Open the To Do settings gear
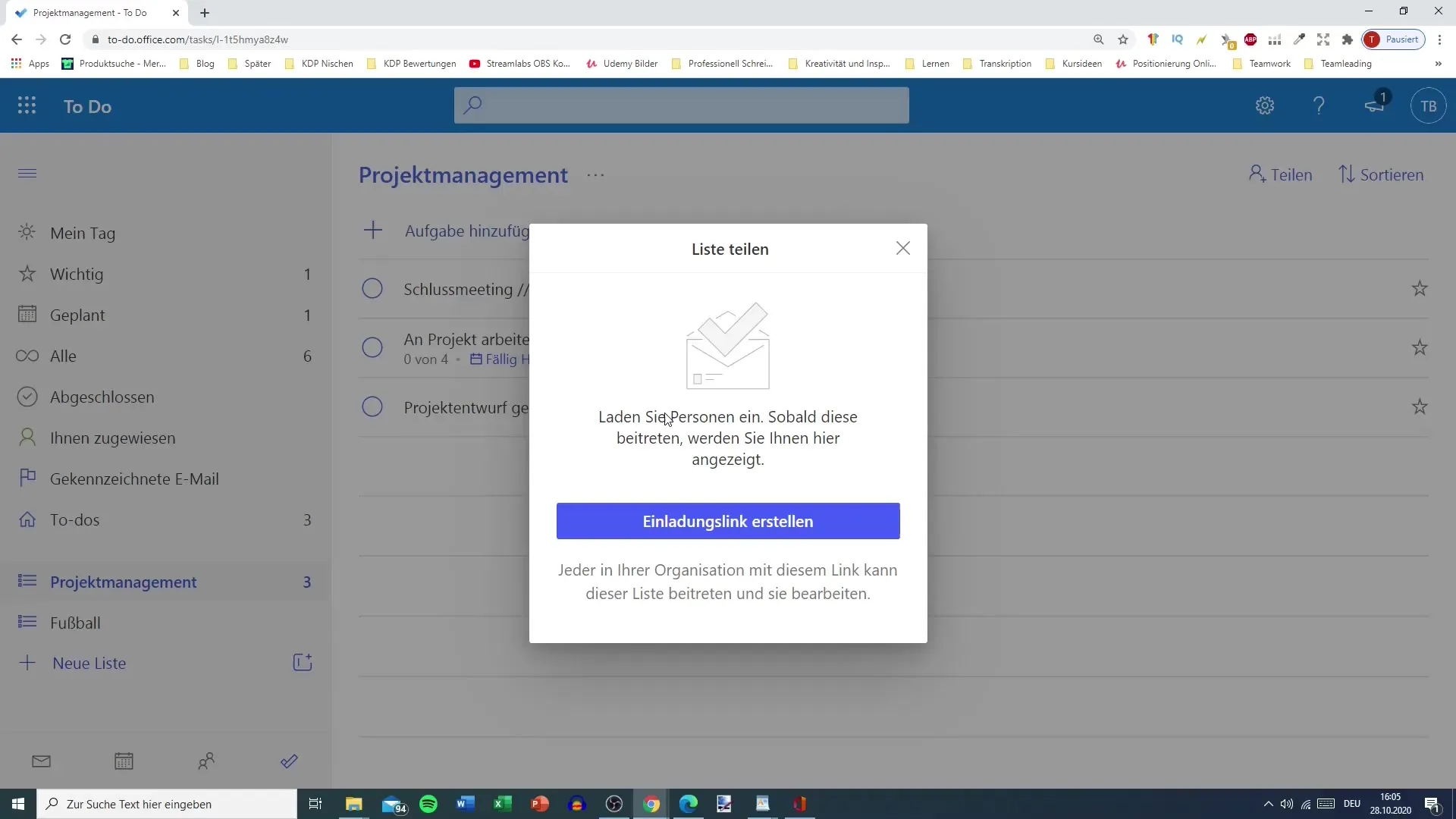This screenshot has width=1456, height=819. (1264, 105)
